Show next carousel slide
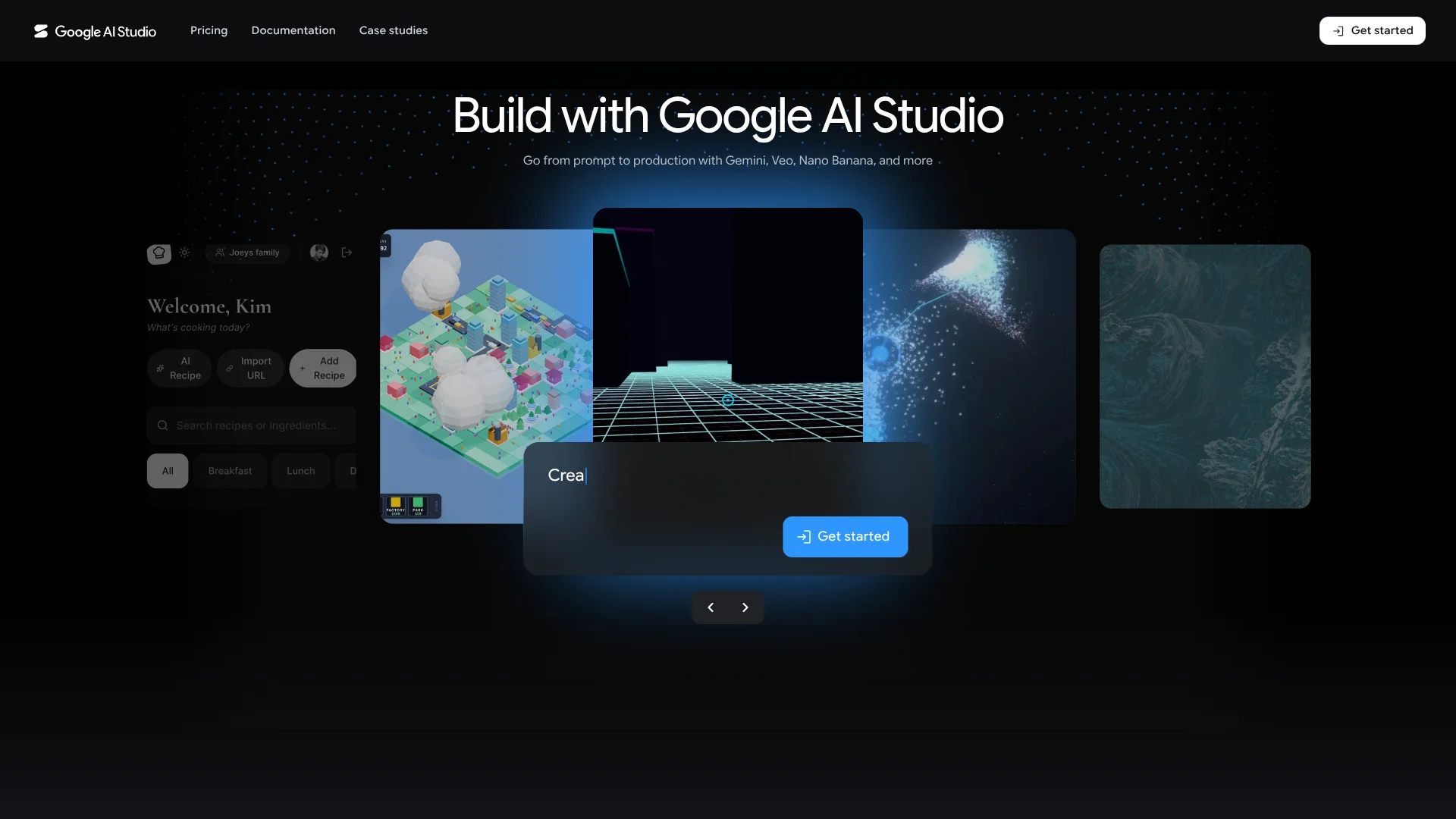The height and width of the screenshot is (819, 1456). [745, 607]
